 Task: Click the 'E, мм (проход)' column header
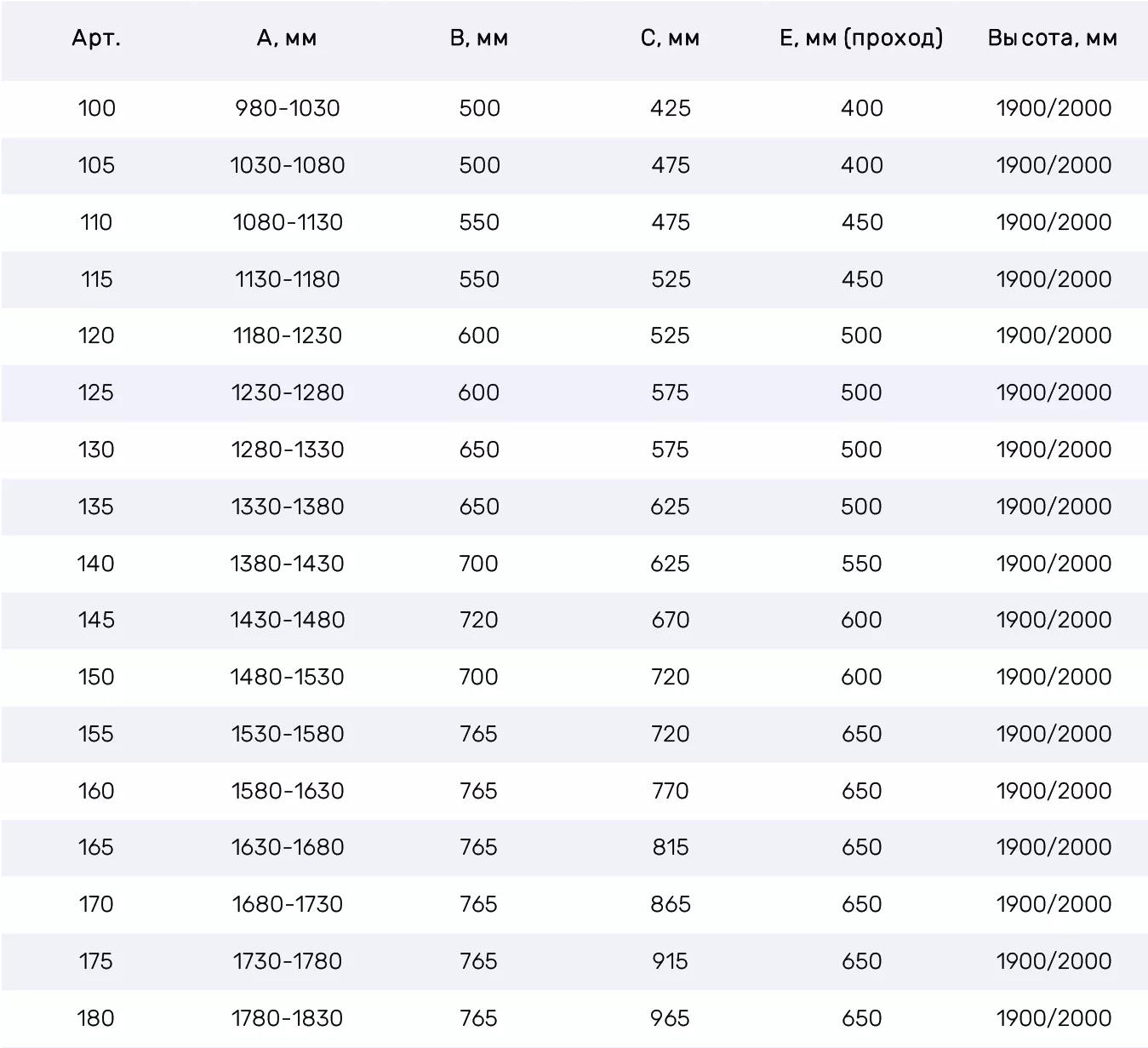(861, 38)
